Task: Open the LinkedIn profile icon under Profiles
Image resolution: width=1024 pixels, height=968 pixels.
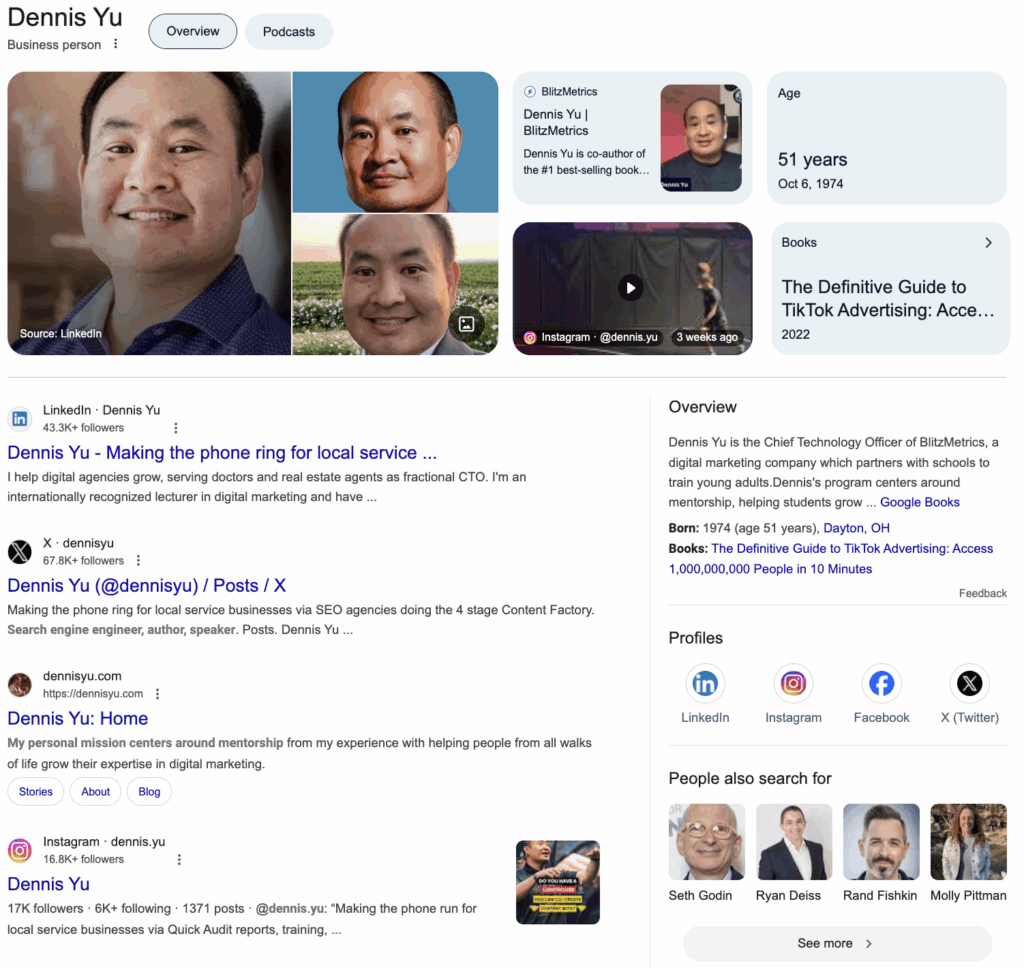Action: (705, 684)
